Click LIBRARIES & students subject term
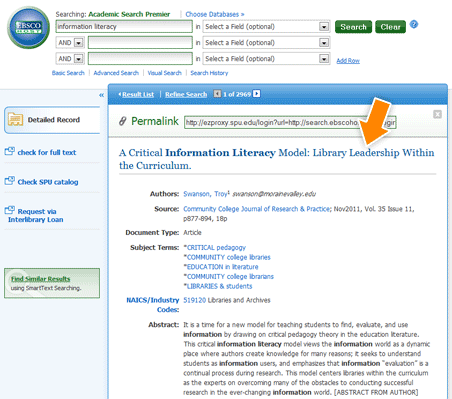 point(220,286)
